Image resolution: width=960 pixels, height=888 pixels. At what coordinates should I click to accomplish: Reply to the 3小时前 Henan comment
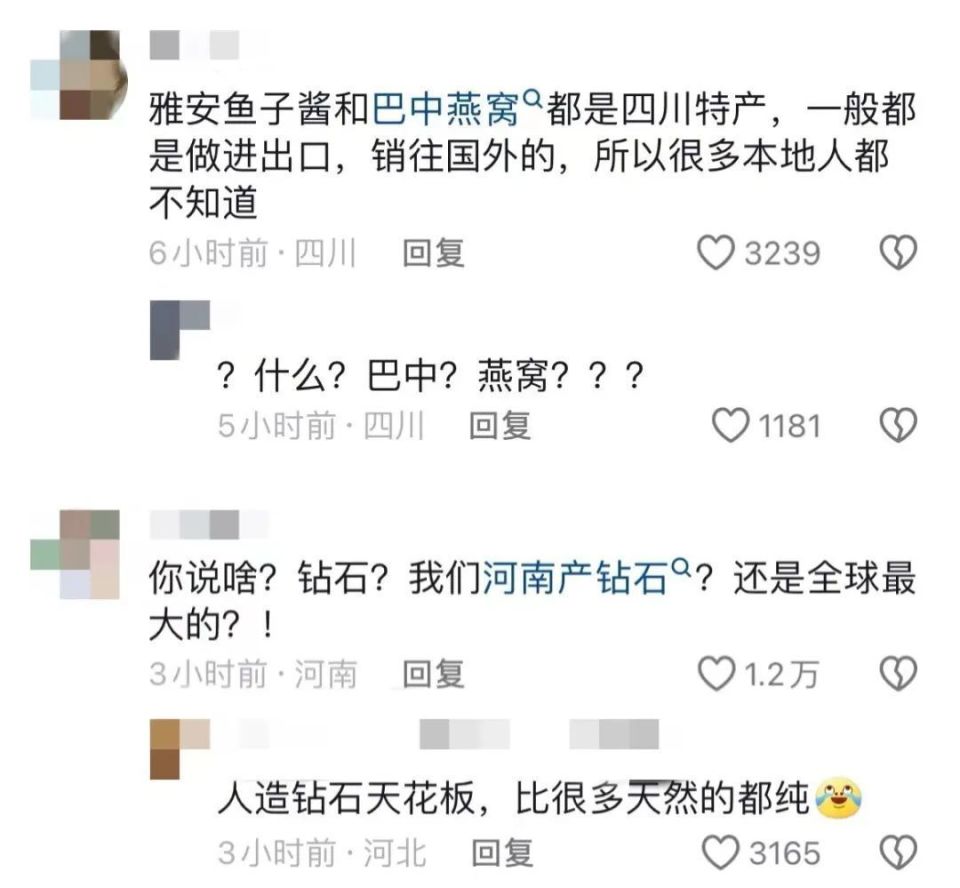pos(433,674)
